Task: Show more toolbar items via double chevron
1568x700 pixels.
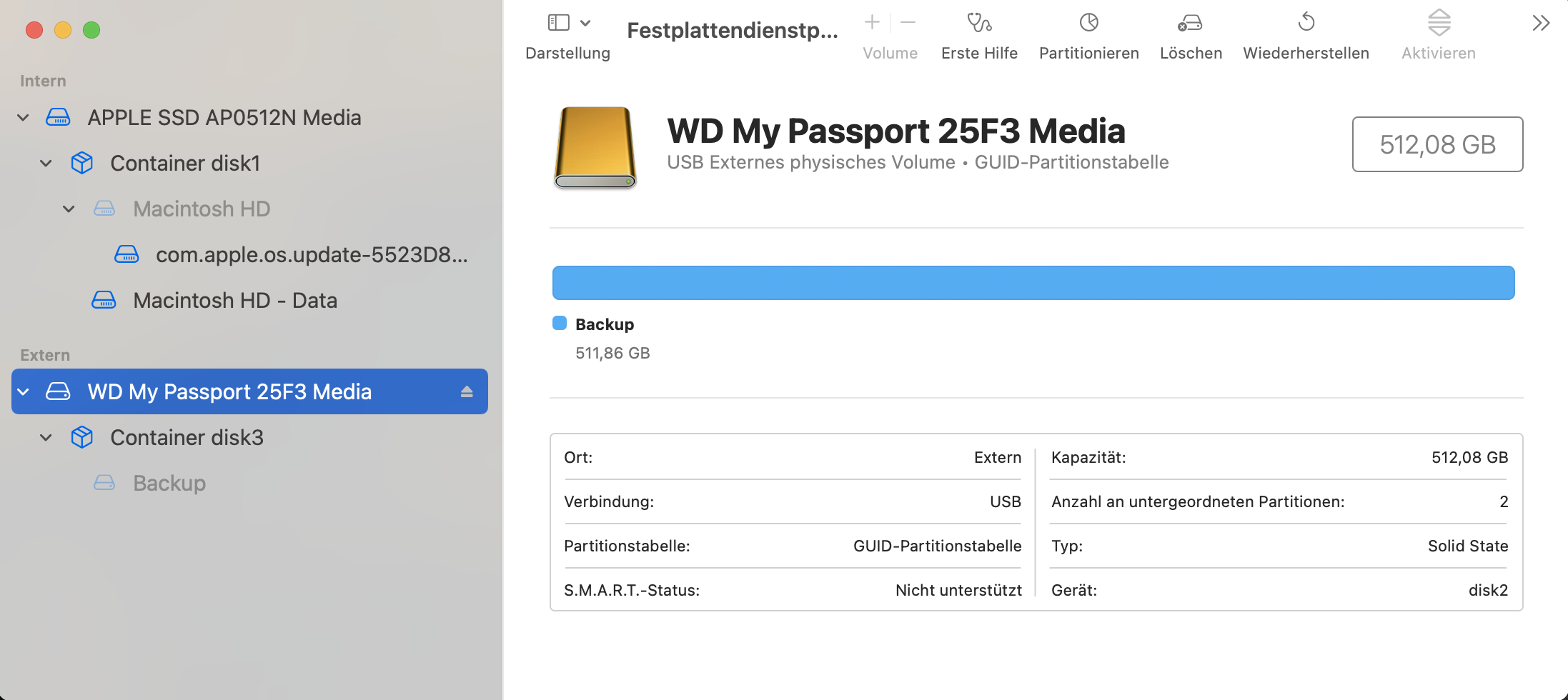Action: (x=1541, y=23)
